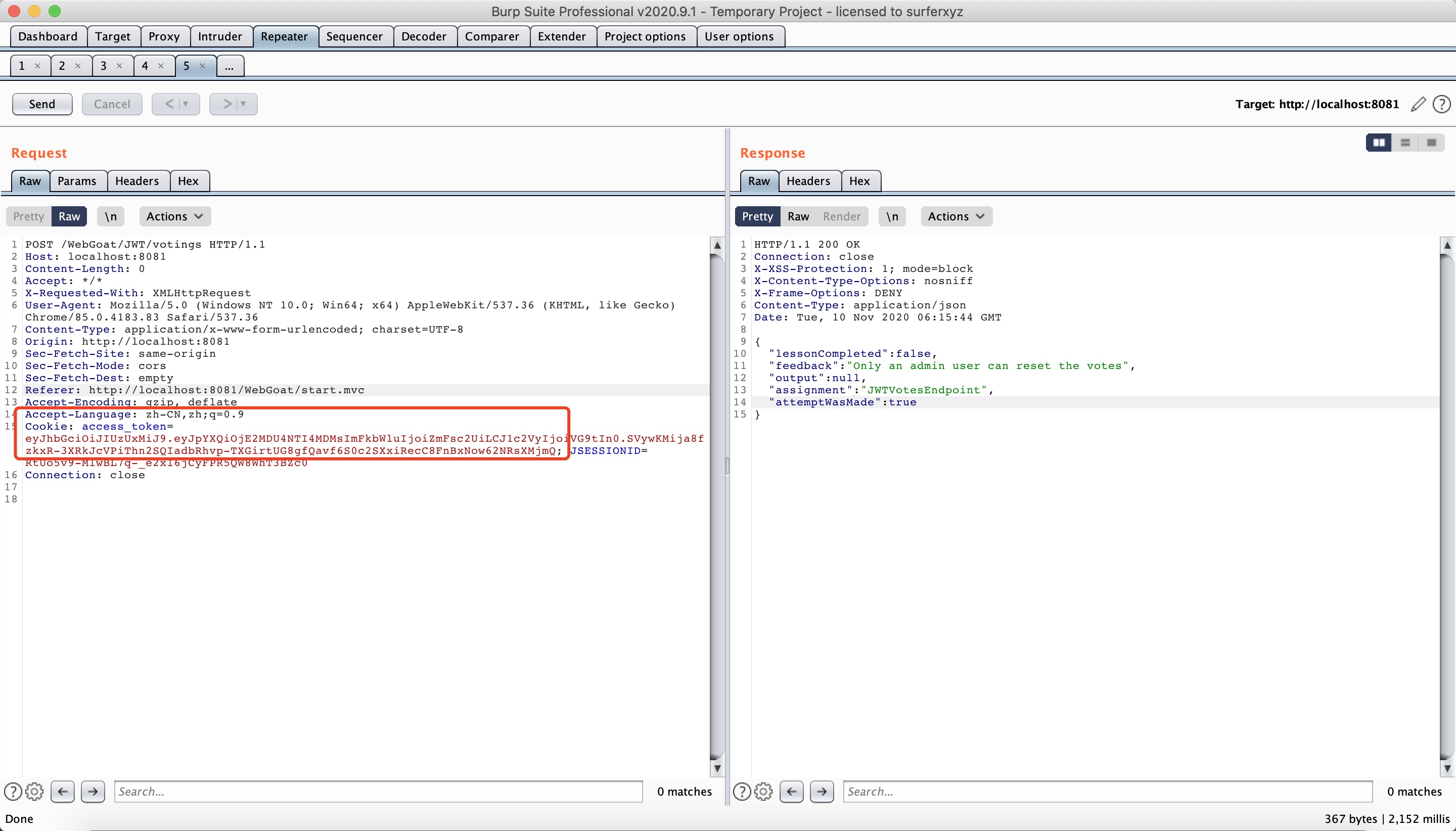This screenshot has height=831, width=1456.
Task: Focus the response search field
Action: click(x=1107, y=791)
